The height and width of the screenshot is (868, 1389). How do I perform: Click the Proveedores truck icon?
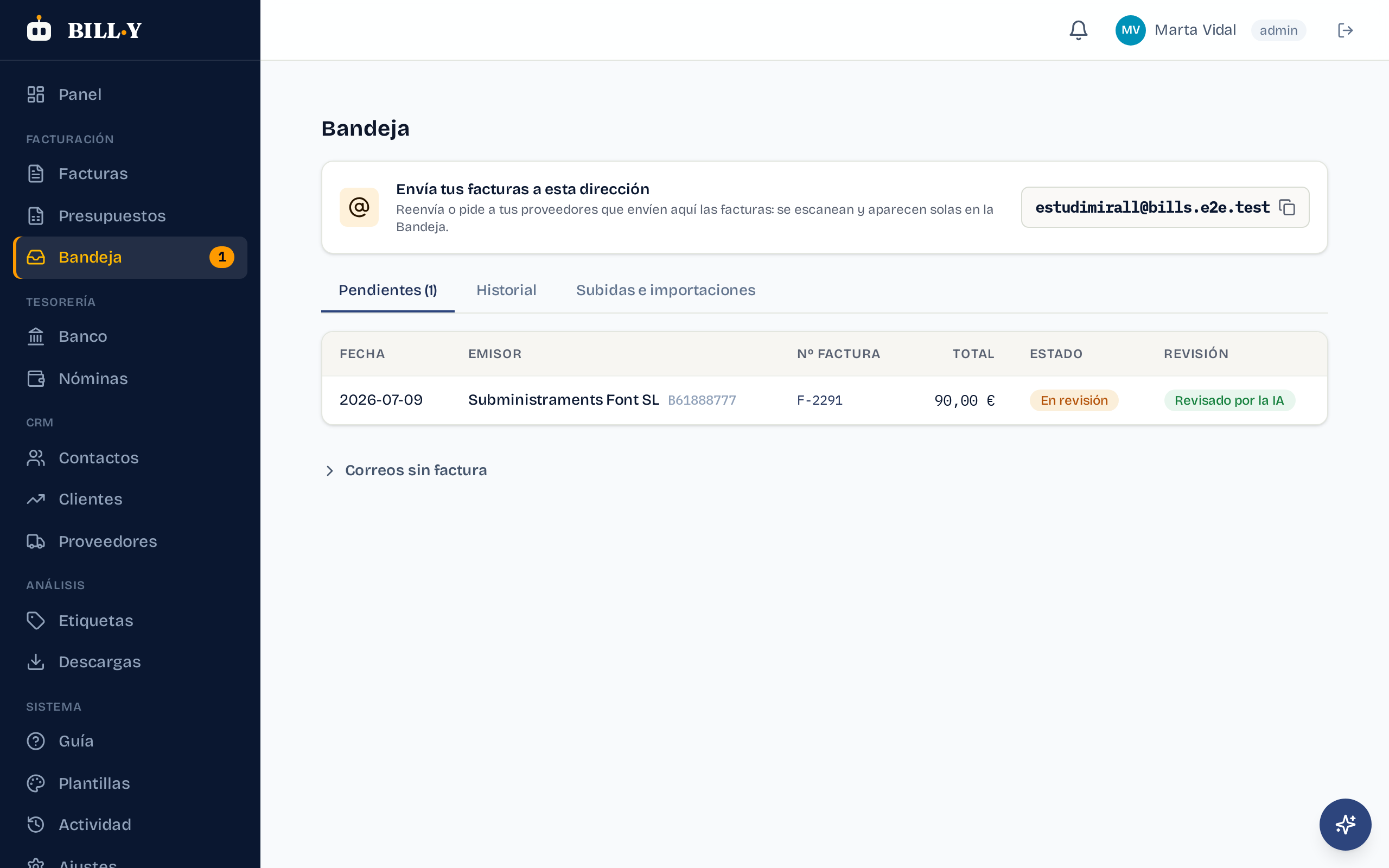(36, 541)
